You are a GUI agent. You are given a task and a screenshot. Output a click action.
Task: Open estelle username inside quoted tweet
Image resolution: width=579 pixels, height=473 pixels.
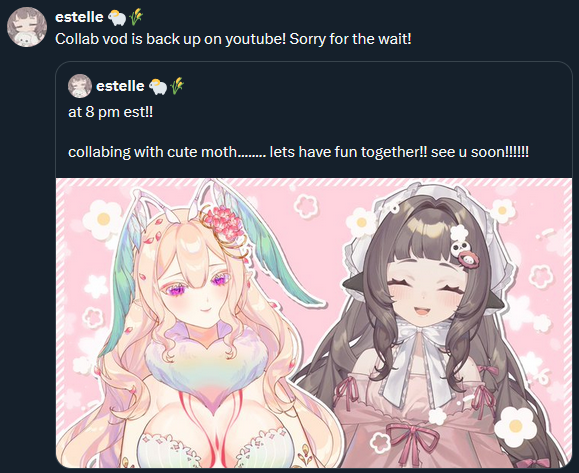[120, 86]
